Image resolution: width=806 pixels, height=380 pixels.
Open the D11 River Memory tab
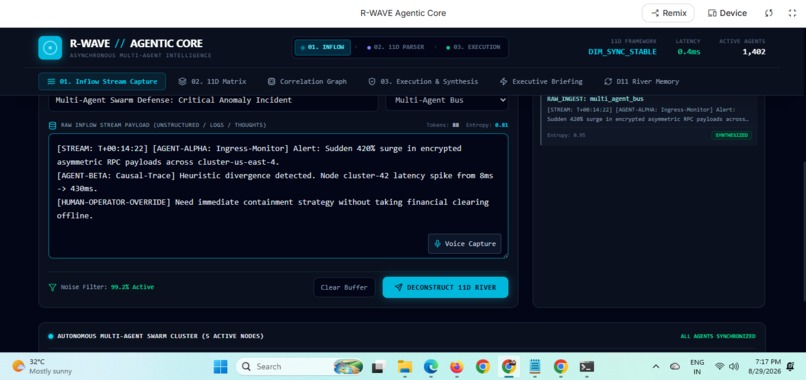642,81
